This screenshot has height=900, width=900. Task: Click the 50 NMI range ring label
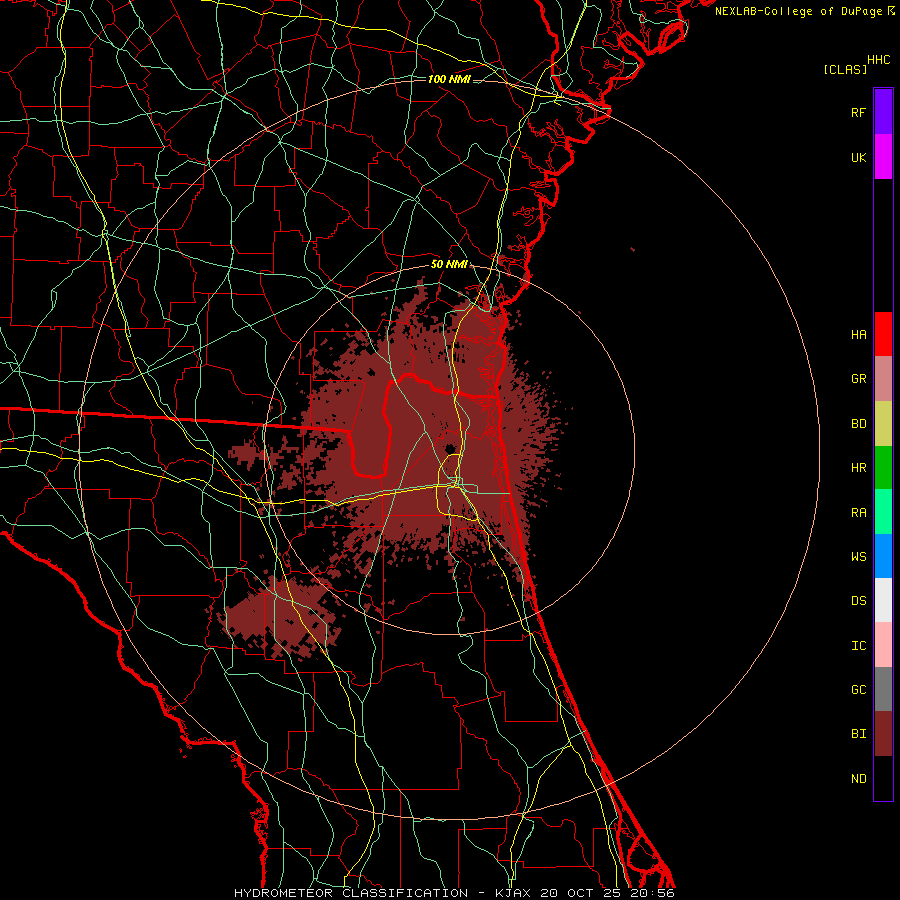[449, 264]
